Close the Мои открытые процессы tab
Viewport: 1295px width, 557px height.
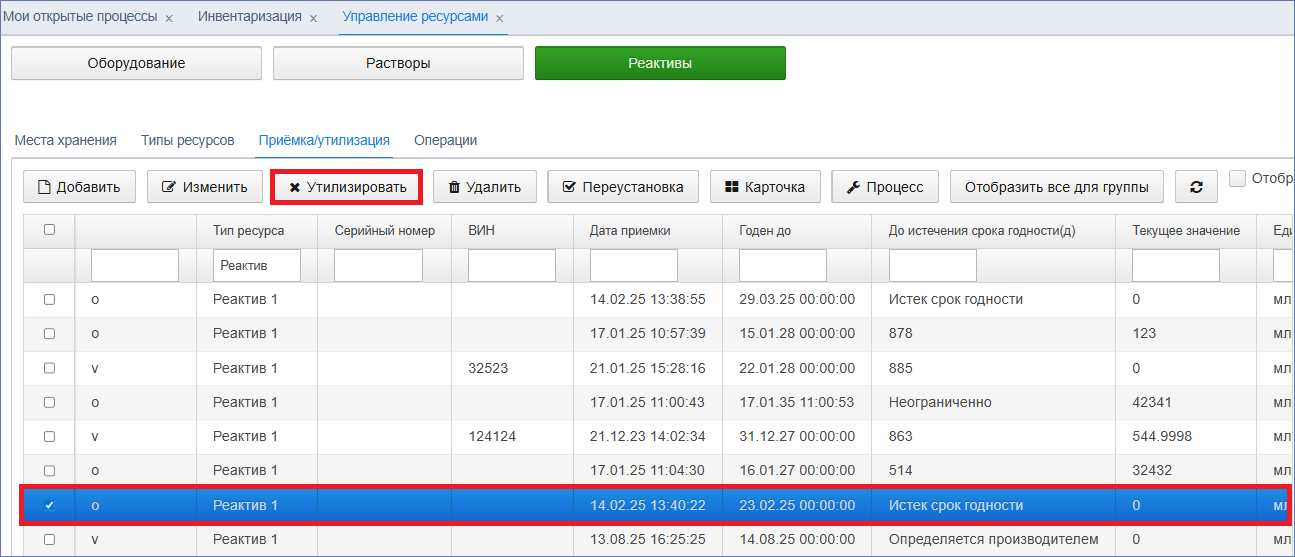pyautogui.click(x=169, y=19)
